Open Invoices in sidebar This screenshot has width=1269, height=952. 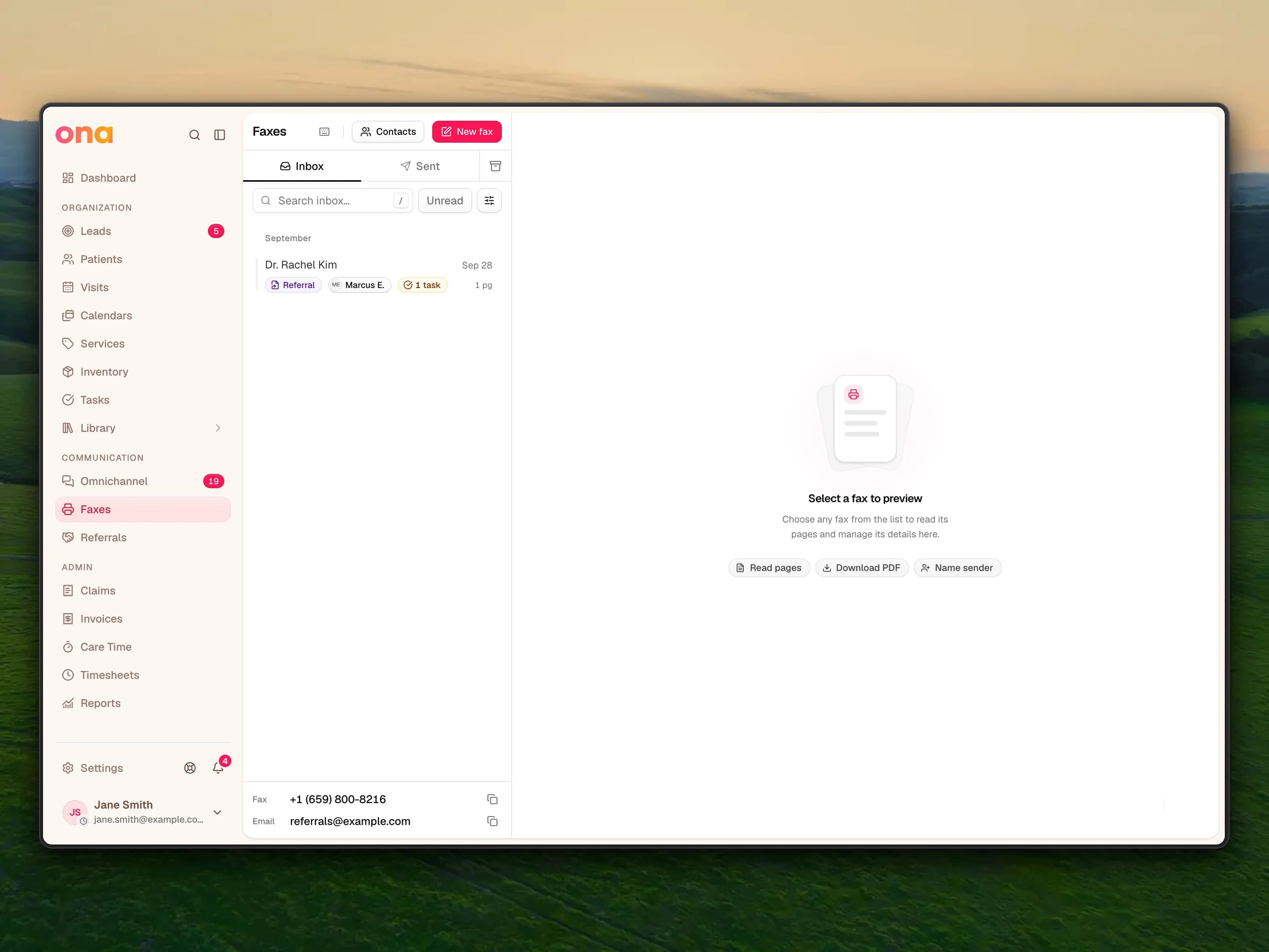143,619
